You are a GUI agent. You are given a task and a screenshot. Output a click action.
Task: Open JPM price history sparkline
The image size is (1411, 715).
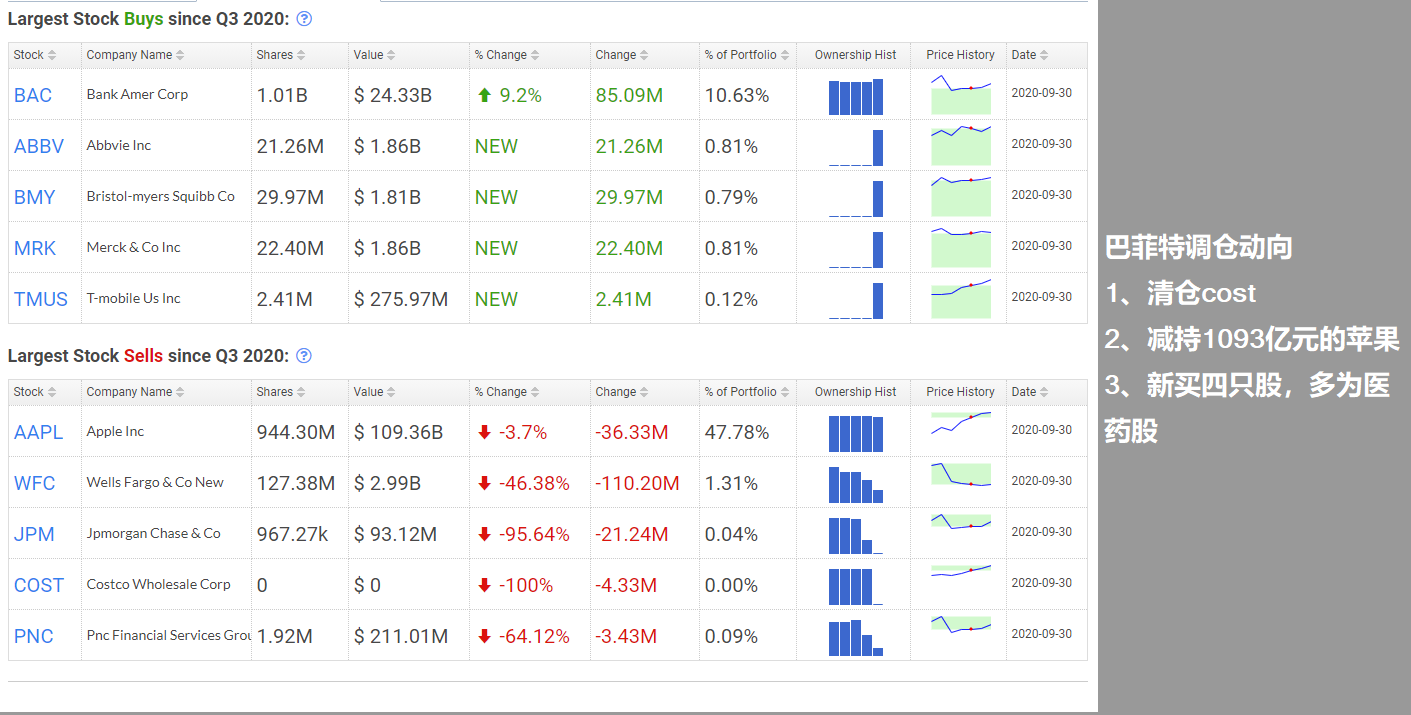tap(961, 522)
